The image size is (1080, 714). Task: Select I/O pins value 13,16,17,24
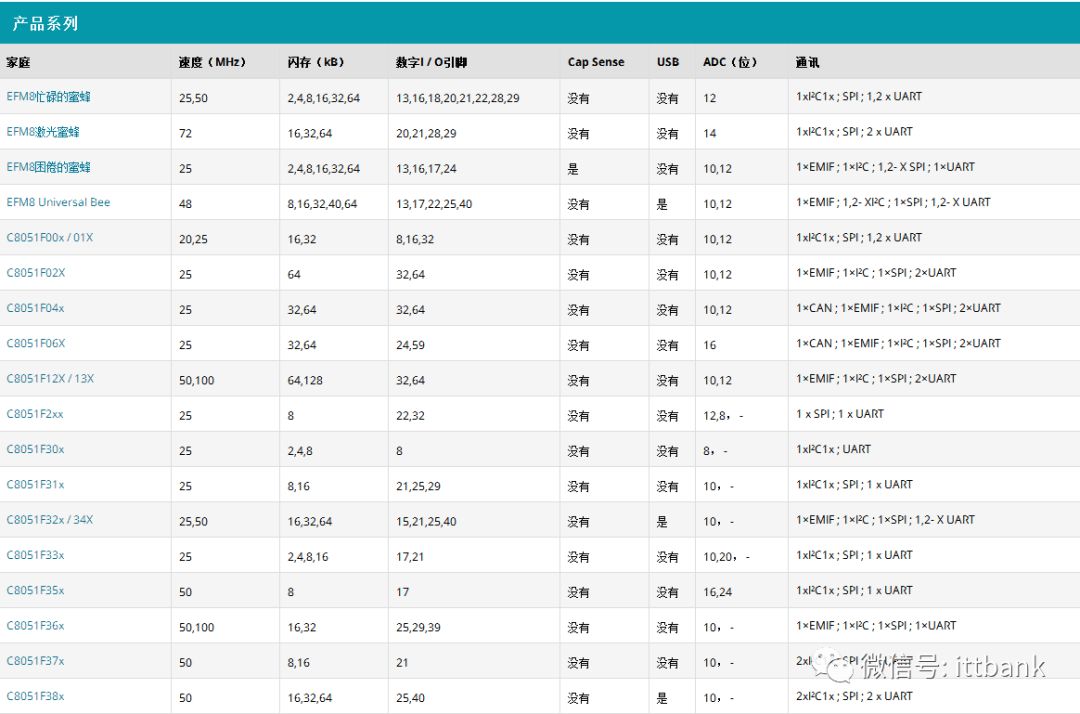(x=426, y=169)
